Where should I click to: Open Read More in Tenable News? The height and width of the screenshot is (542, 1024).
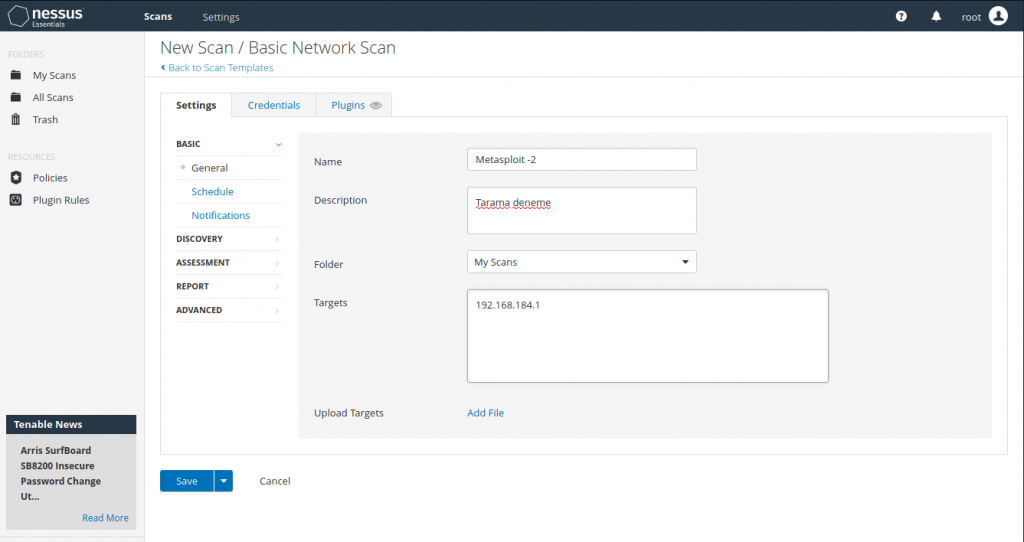(105, 518)
